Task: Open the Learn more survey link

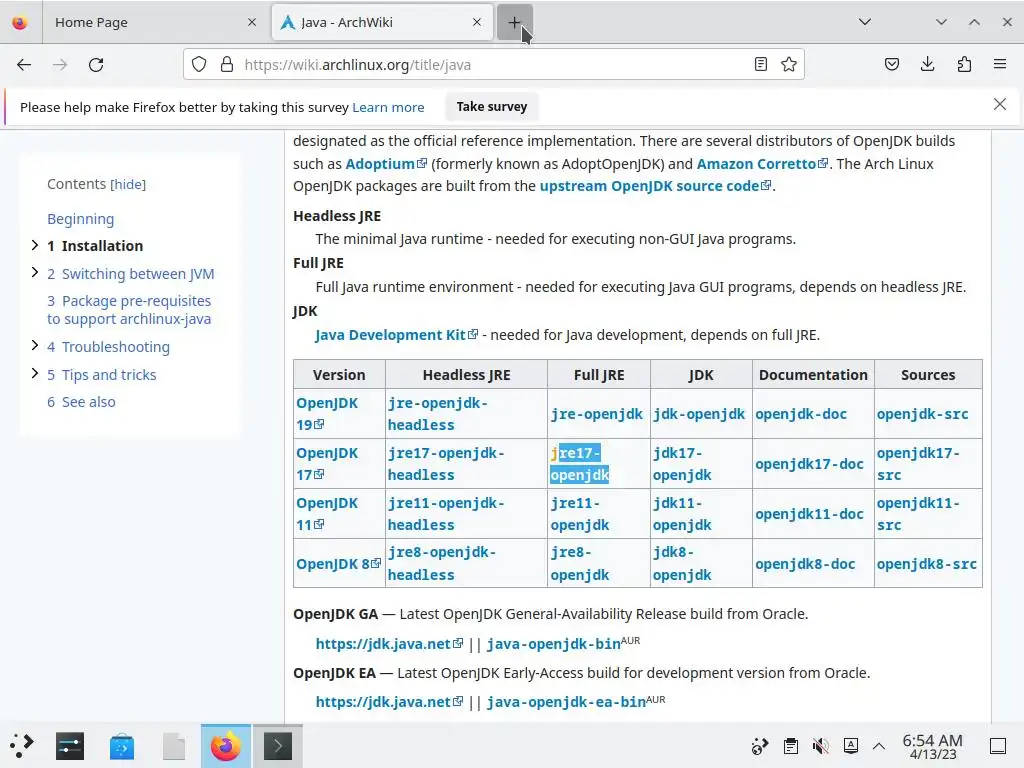Action: click(388, 107)
